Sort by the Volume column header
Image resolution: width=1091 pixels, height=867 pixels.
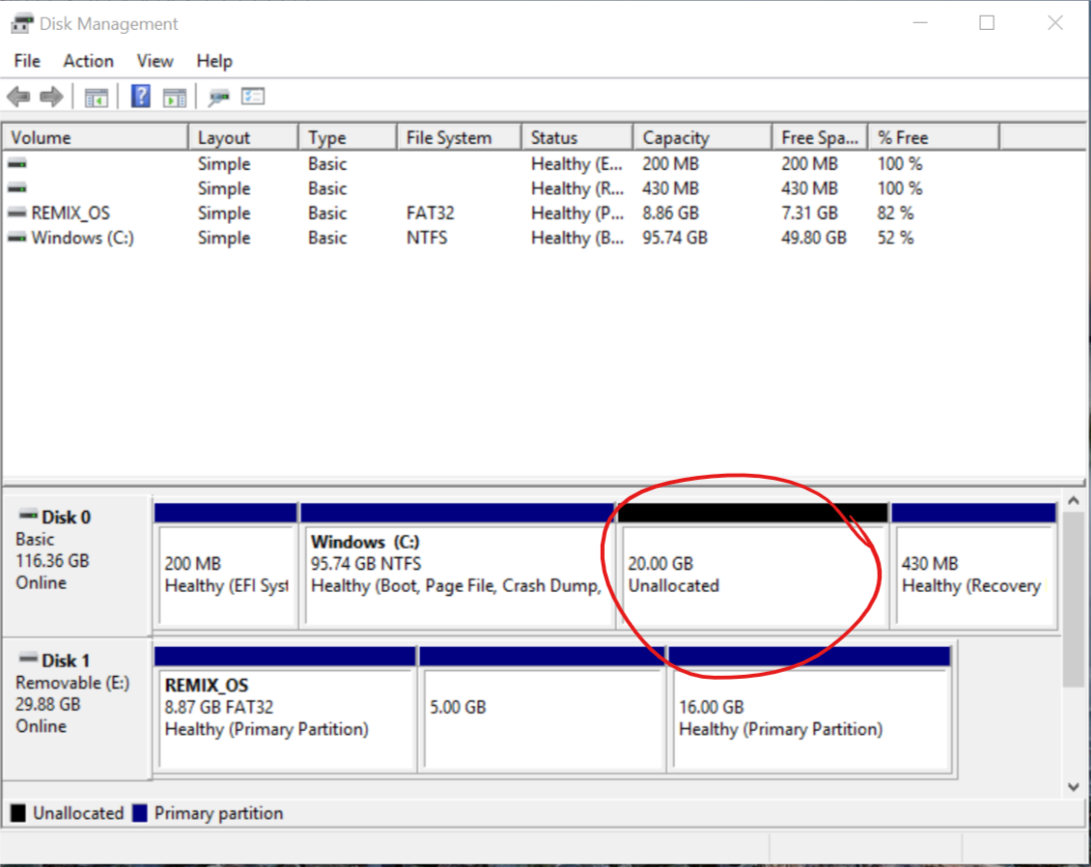(x=95, y=137)
